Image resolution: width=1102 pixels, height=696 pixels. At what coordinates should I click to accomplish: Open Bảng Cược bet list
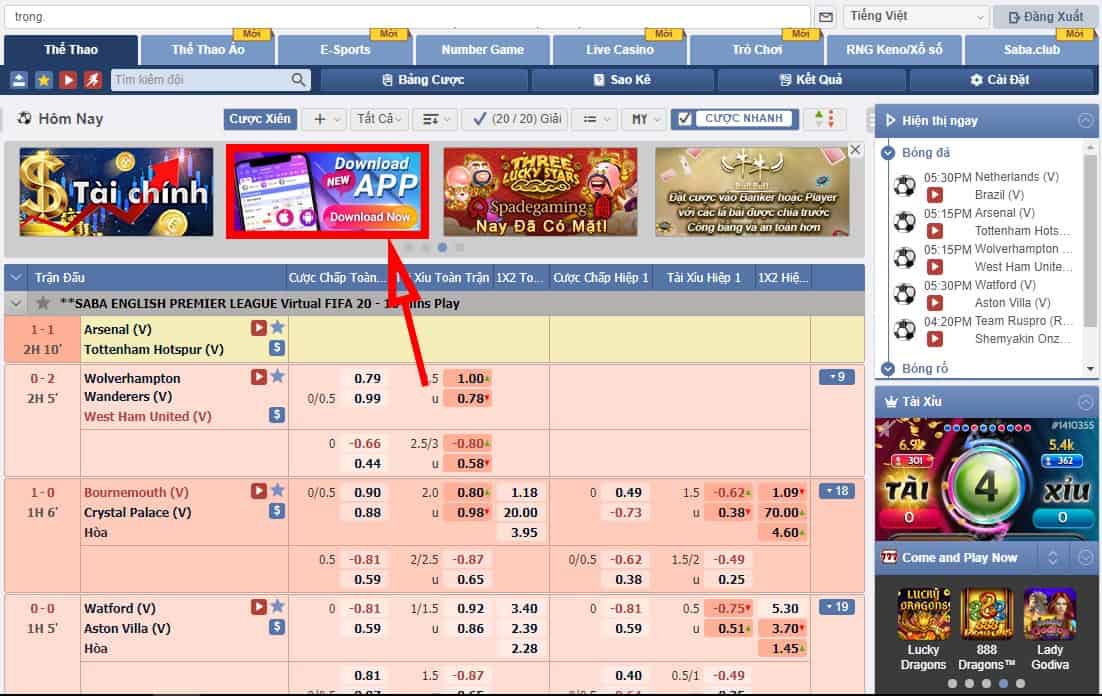click(424, 80)
